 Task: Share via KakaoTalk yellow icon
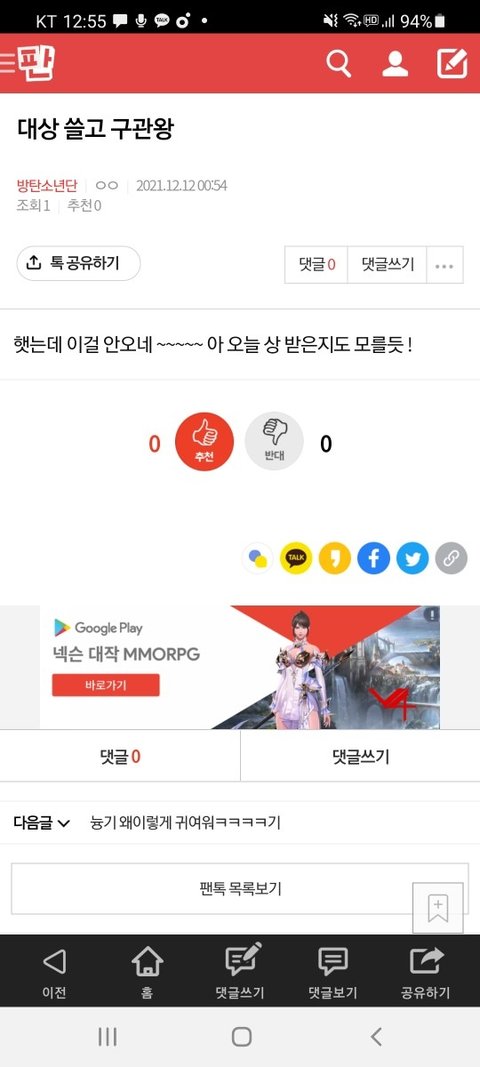point(296,559)
